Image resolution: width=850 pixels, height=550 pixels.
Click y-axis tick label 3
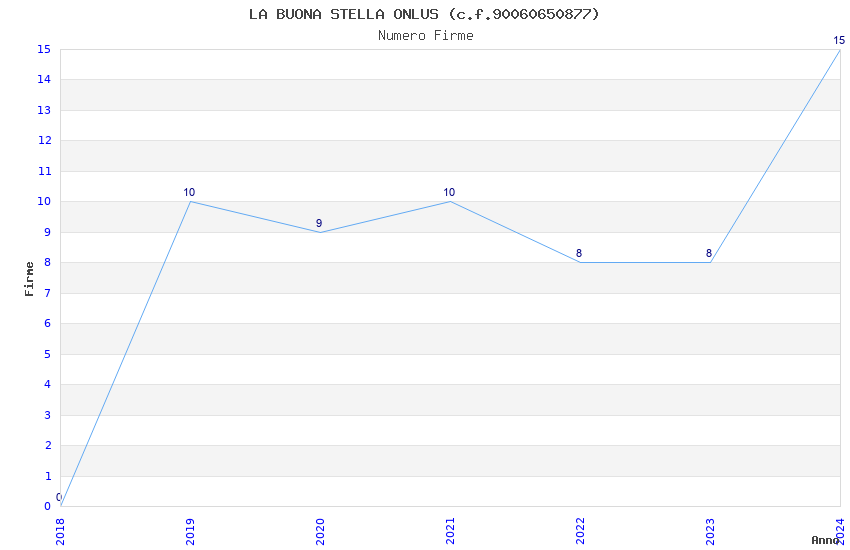(48, 415)
